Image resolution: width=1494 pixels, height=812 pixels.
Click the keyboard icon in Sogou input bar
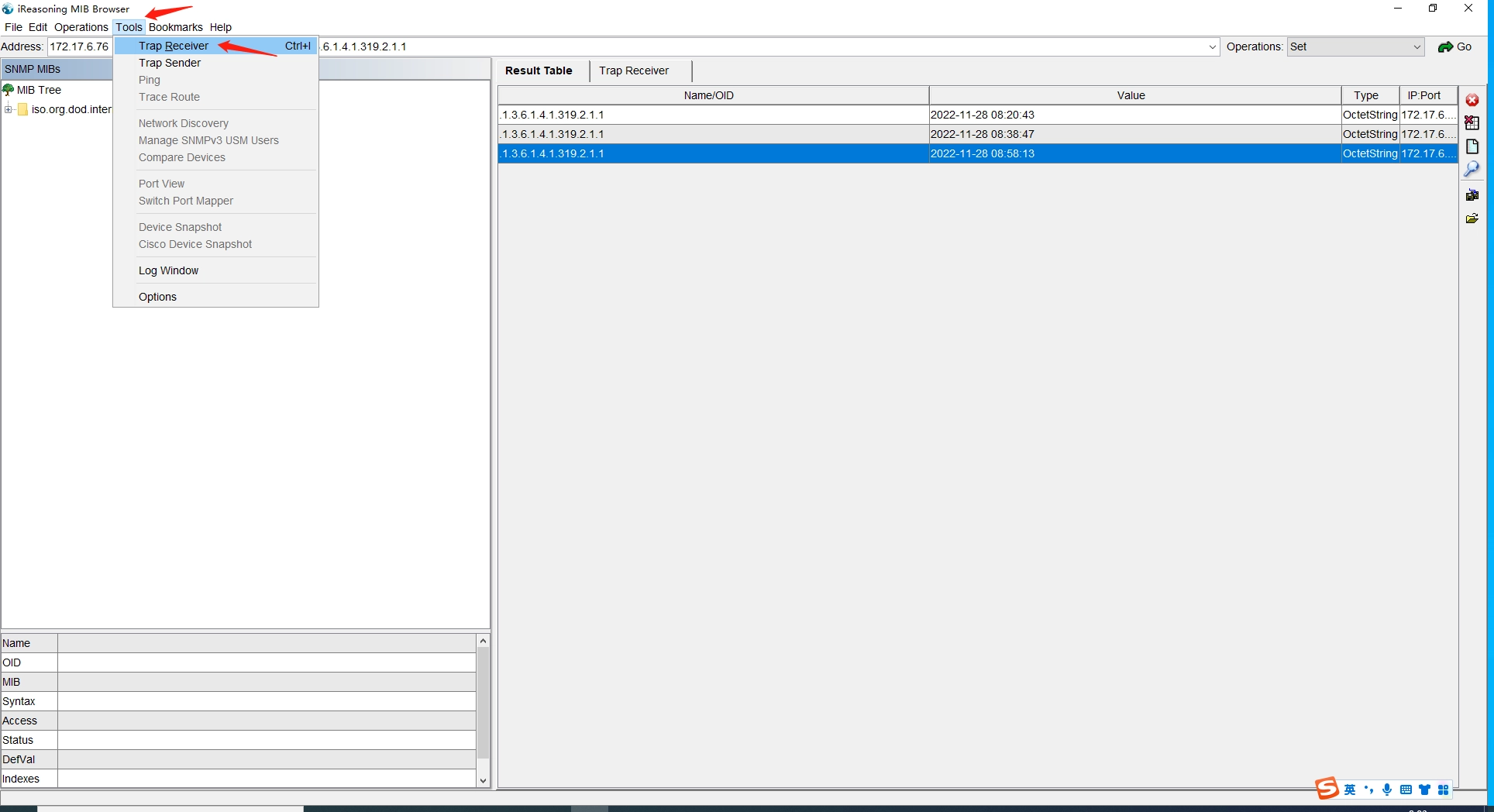pyautogui.click(x=1405, y=790)
